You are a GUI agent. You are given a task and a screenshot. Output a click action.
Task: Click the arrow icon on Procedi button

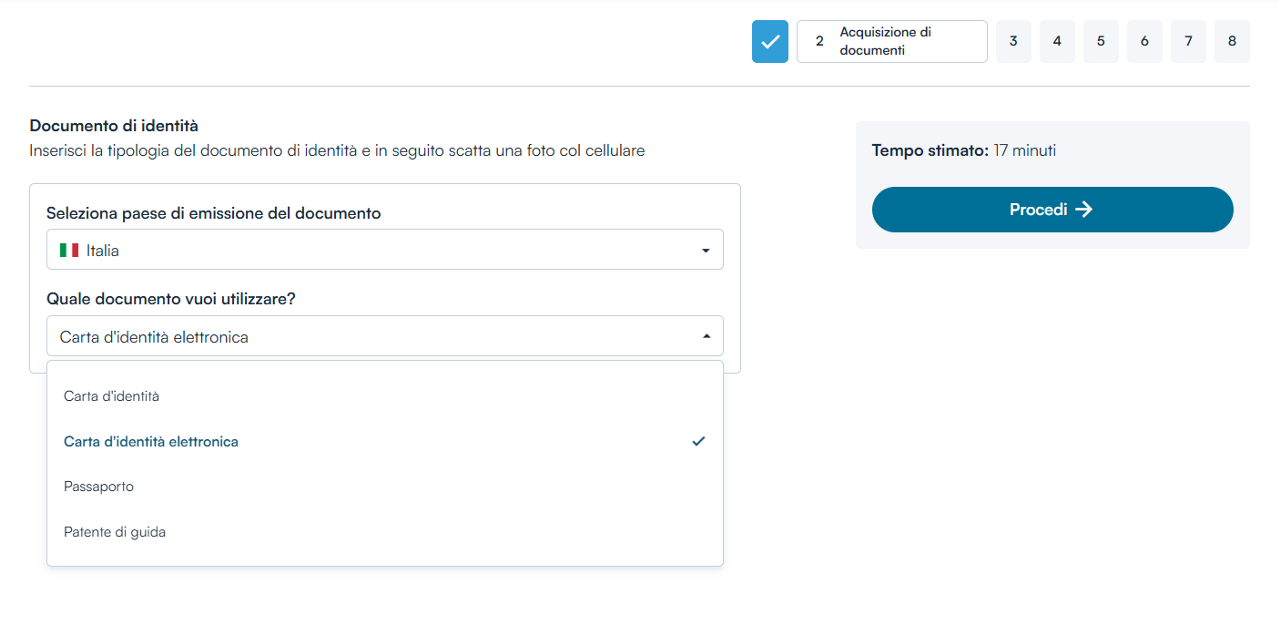(x=1083, y=210)
